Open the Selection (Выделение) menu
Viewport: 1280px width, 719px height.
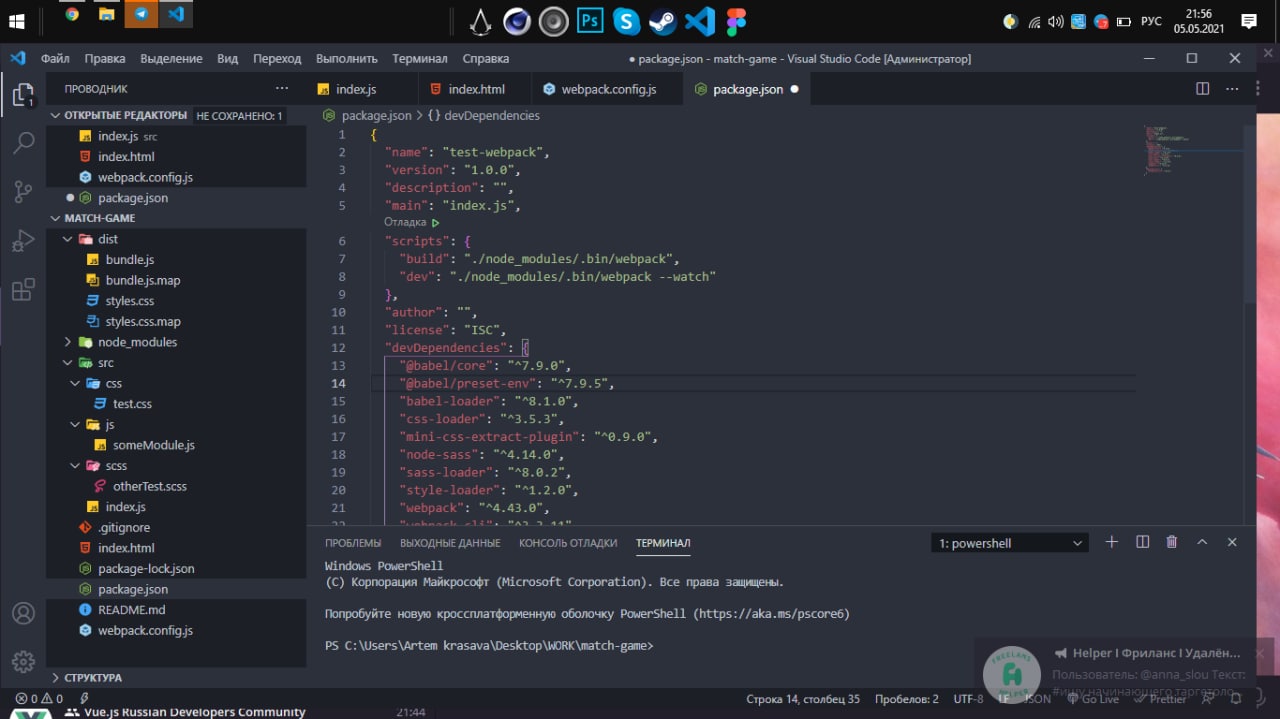point(171,59)
